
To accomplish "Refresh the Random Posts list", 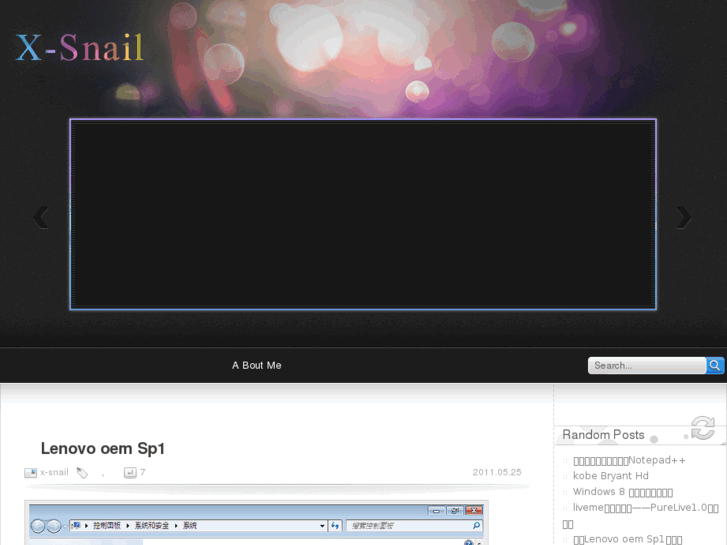I will [x=703, y=428].
